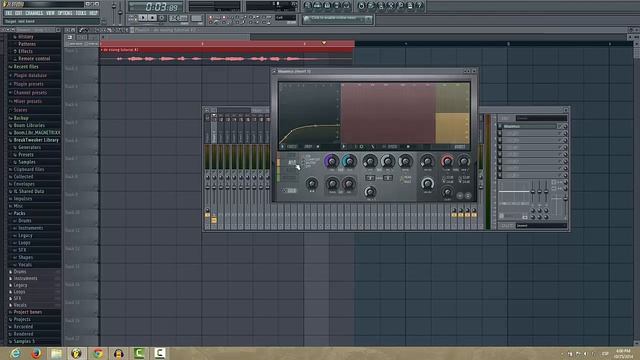Click the system clock in taskbar
Image resolution: width=640 pixels, height=360 pixels.
[622, 354]
